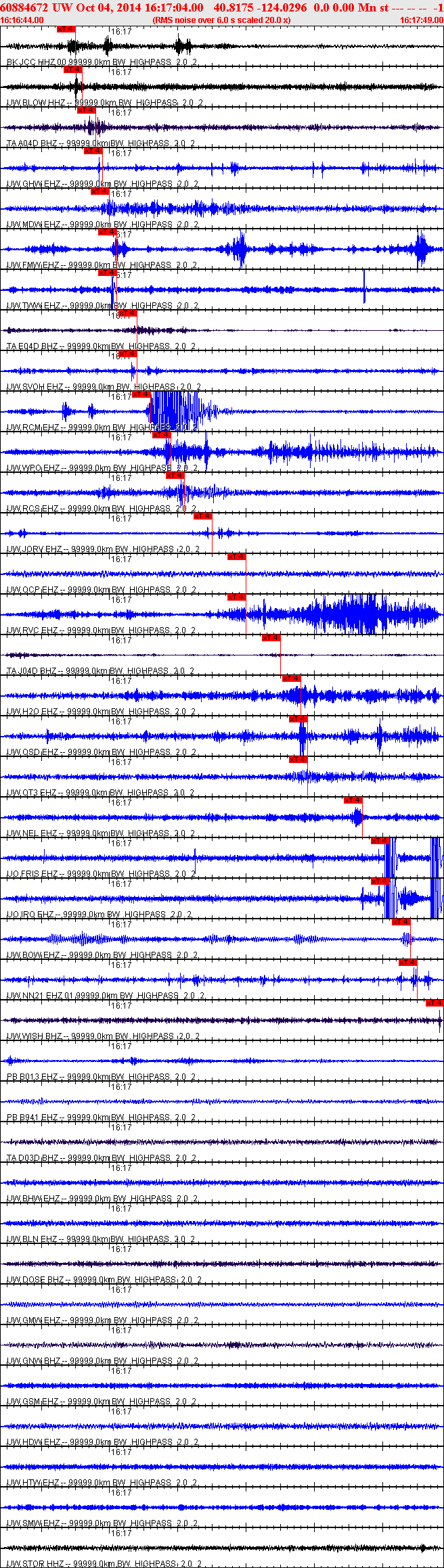This screenshot has width=444, height=1568.
Task: Select the pick flag on the UW.RCM trace
Action: point(141,394)
